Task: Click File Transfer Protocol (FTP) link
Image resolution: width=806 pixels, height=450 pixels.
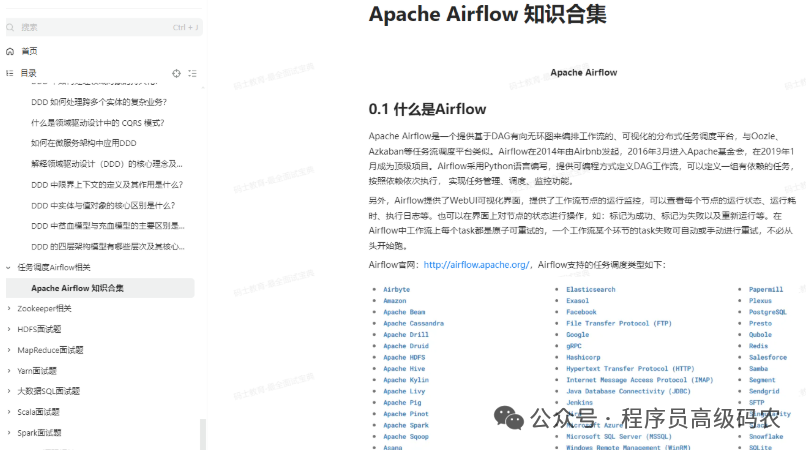Action: 619,323
